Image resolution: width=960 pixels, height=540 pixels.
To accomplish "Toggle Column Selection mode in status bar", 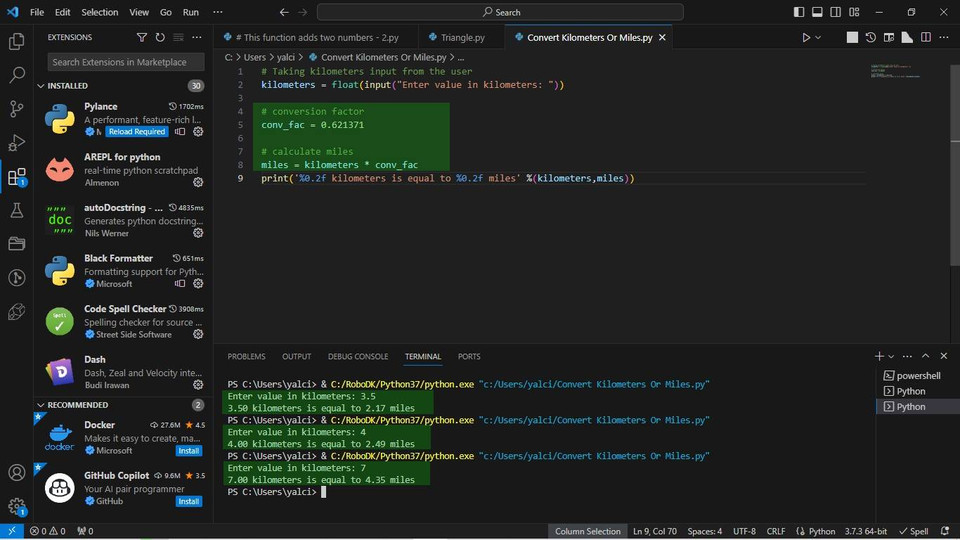I will 587,531.
